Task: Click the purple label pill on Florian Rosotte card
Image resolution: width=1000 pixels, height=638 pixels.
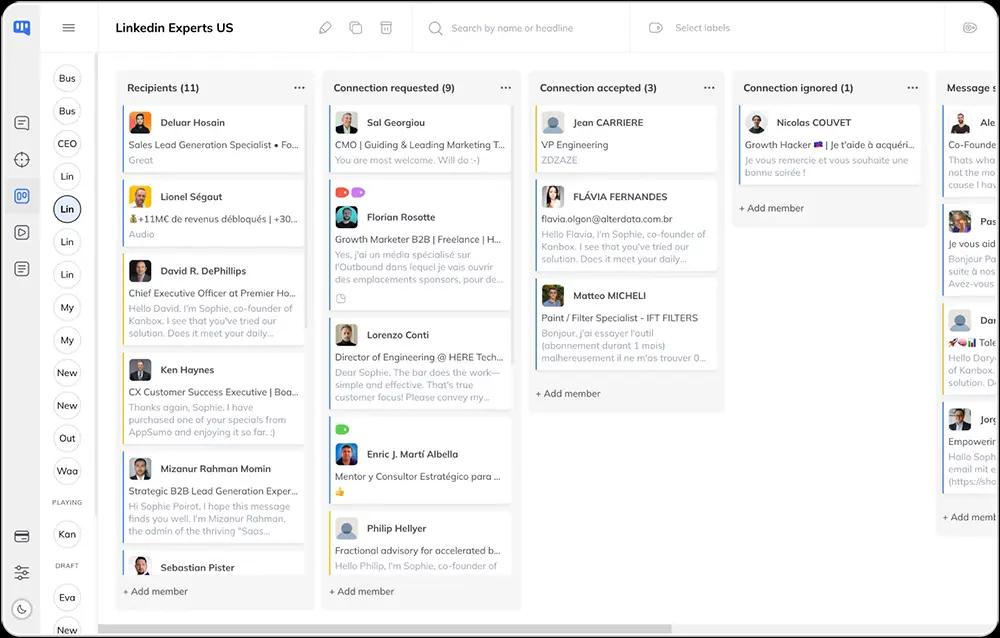Action: (x=358, y=192)
